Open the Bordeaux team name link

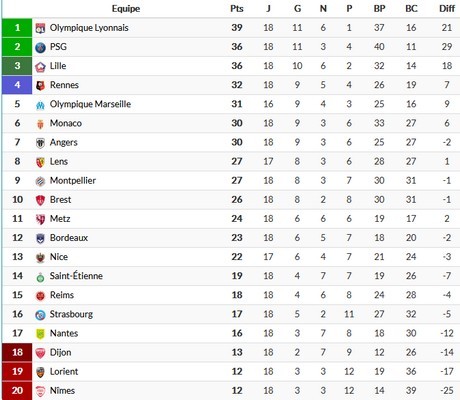tap(69, 238)
